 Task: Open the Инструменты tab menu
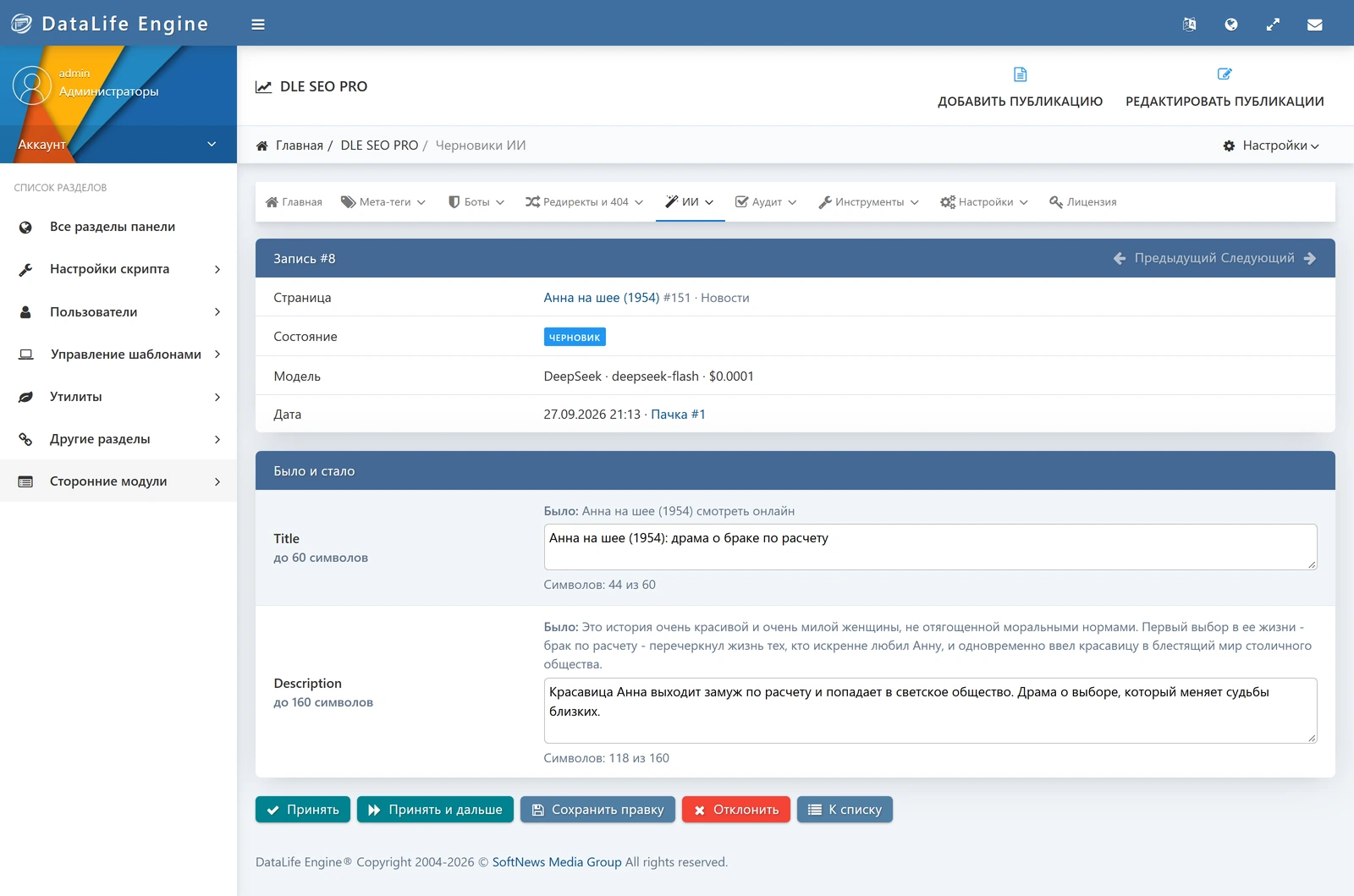pyautogui.click(x=868, y=202)
